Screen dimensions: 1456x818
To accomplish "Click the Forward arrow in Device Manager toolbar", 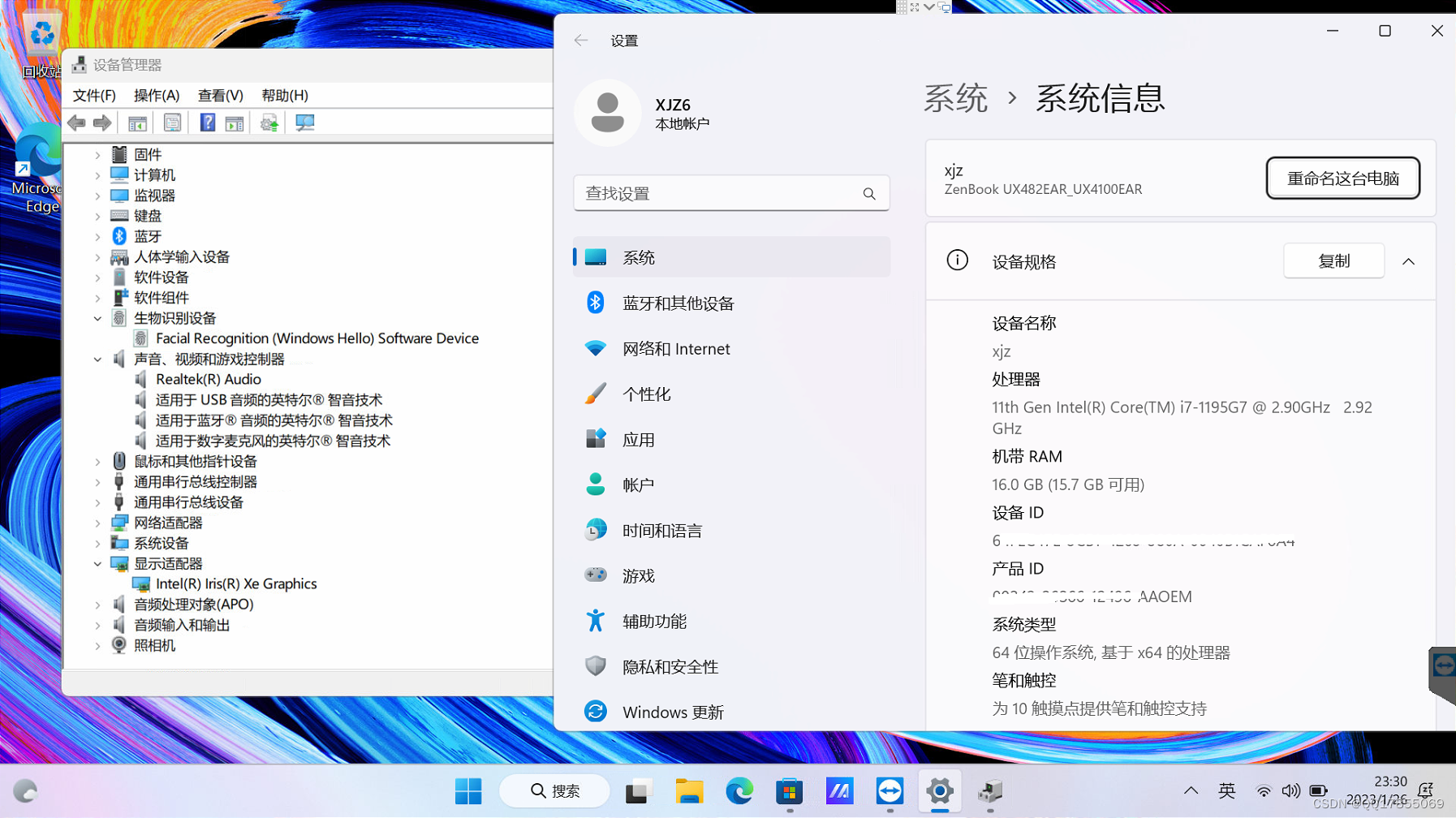I will pos(102,123).
